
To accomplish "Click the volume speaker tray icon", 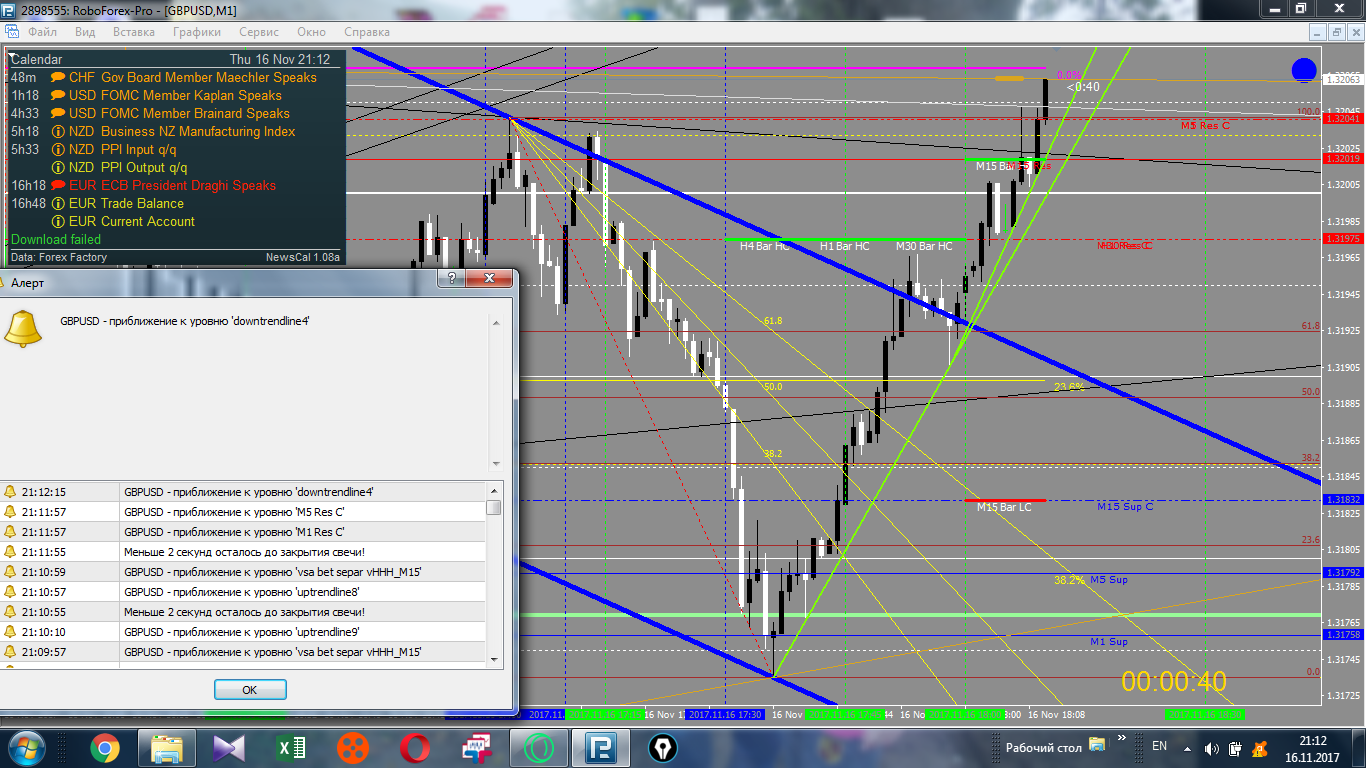I will 1211,748.
